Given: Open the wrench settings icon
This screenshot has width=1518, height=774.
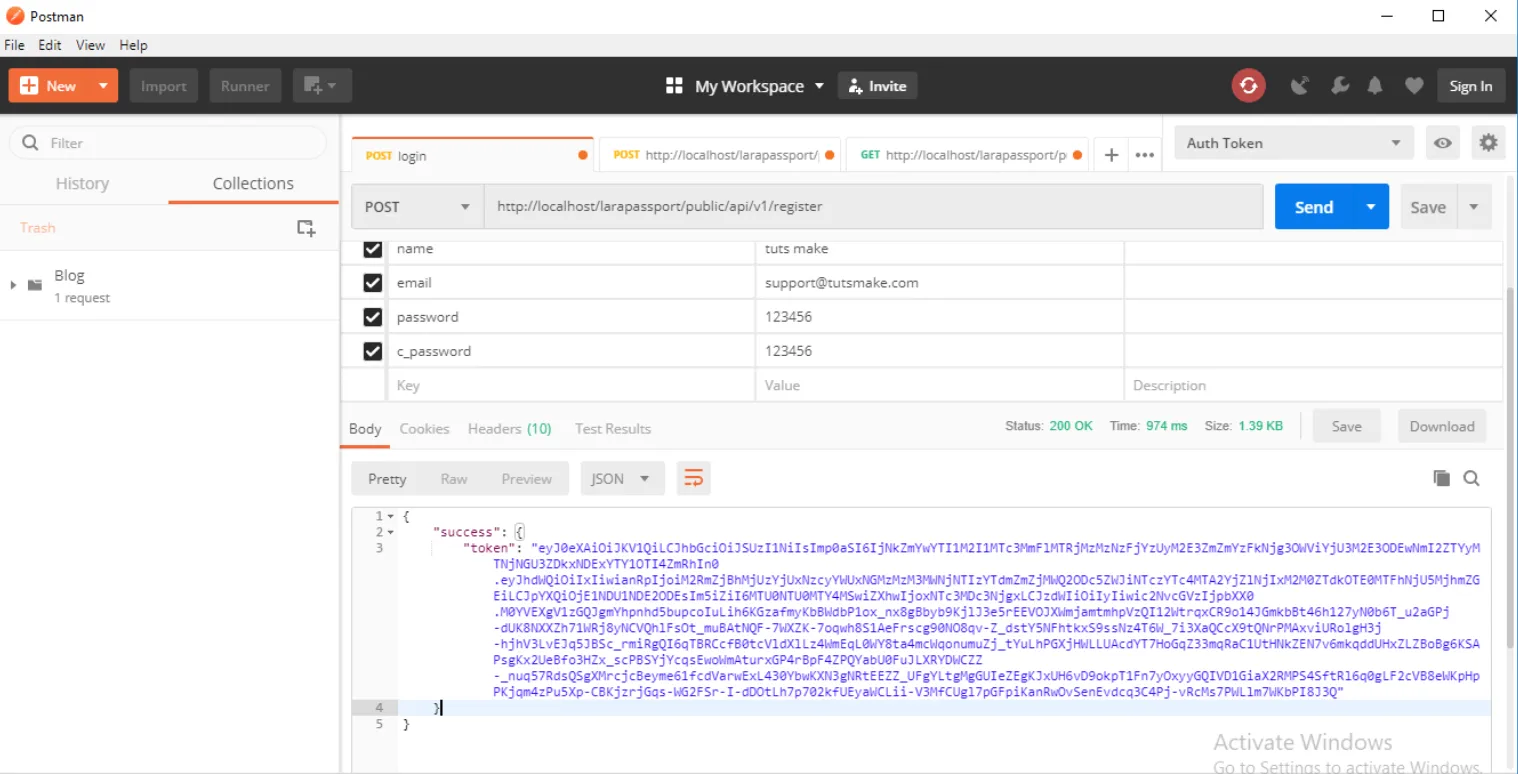Looking at the screenshot, I should (x=1340, y=86).
